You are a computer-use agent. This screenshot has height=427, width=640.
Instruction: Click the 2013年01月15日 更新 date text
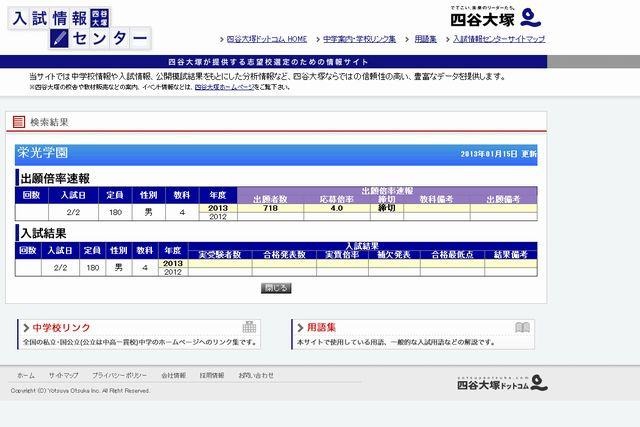point(498,154)
